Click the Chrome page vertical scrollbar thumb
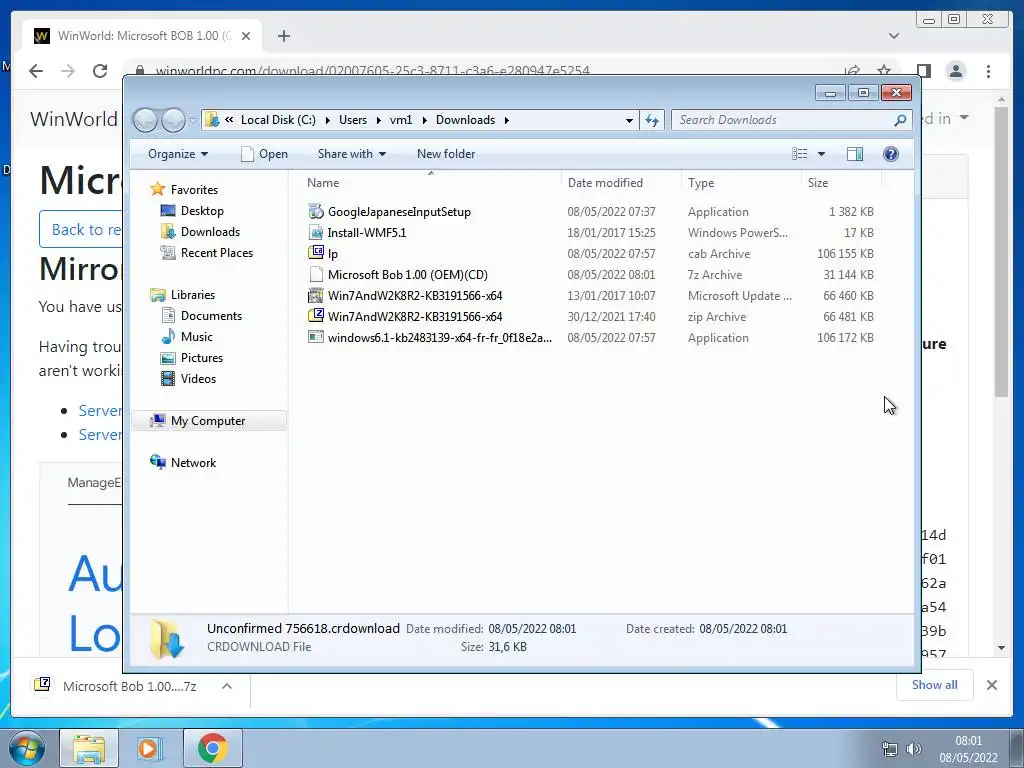1024x768 pixels. tap(1001, 251)
